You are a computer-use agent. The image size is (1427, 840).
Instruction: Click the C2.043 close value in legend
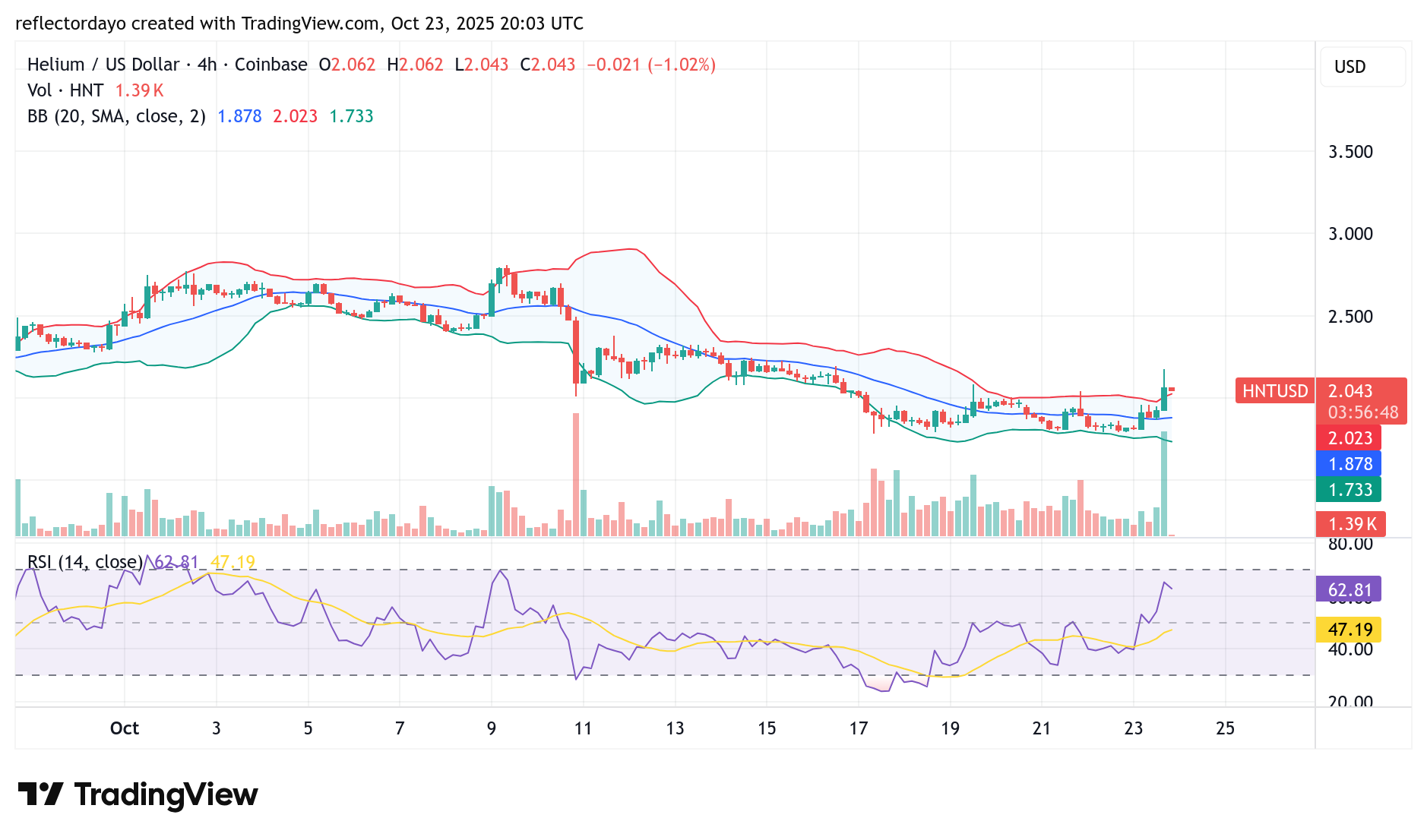tap(548, 65)
